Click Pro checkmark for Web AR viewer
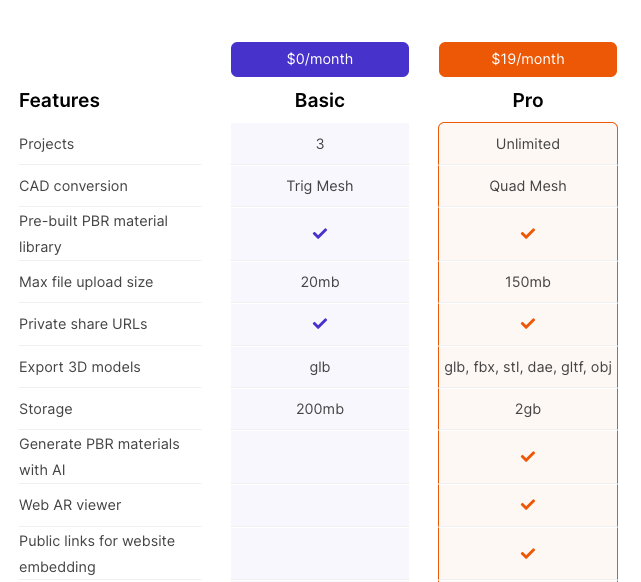This screenshot has width=641, height=582. coord(528,505)
